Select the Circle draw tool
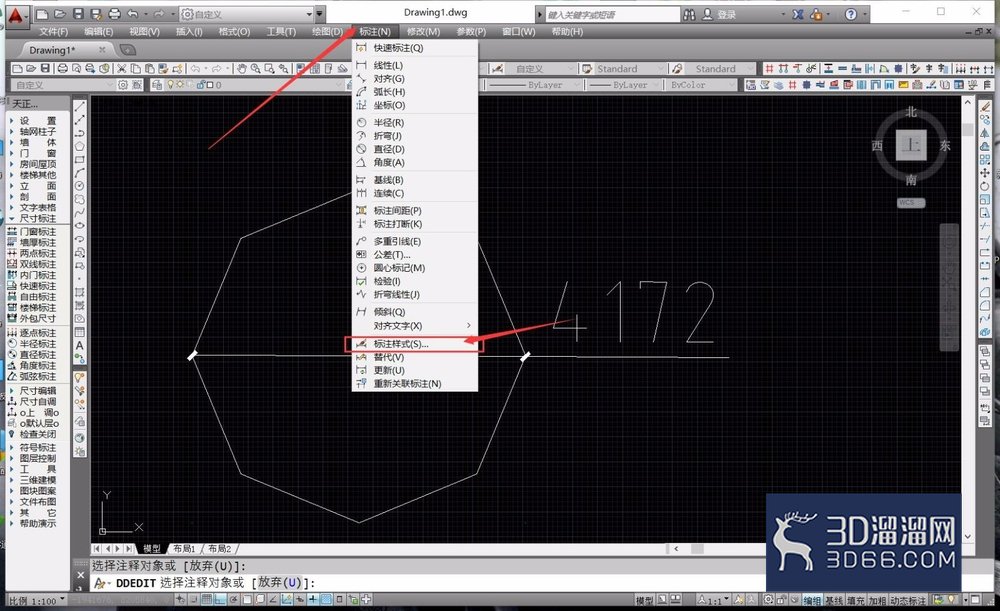This screenshot has width=1000, height=611. [80, 186]
